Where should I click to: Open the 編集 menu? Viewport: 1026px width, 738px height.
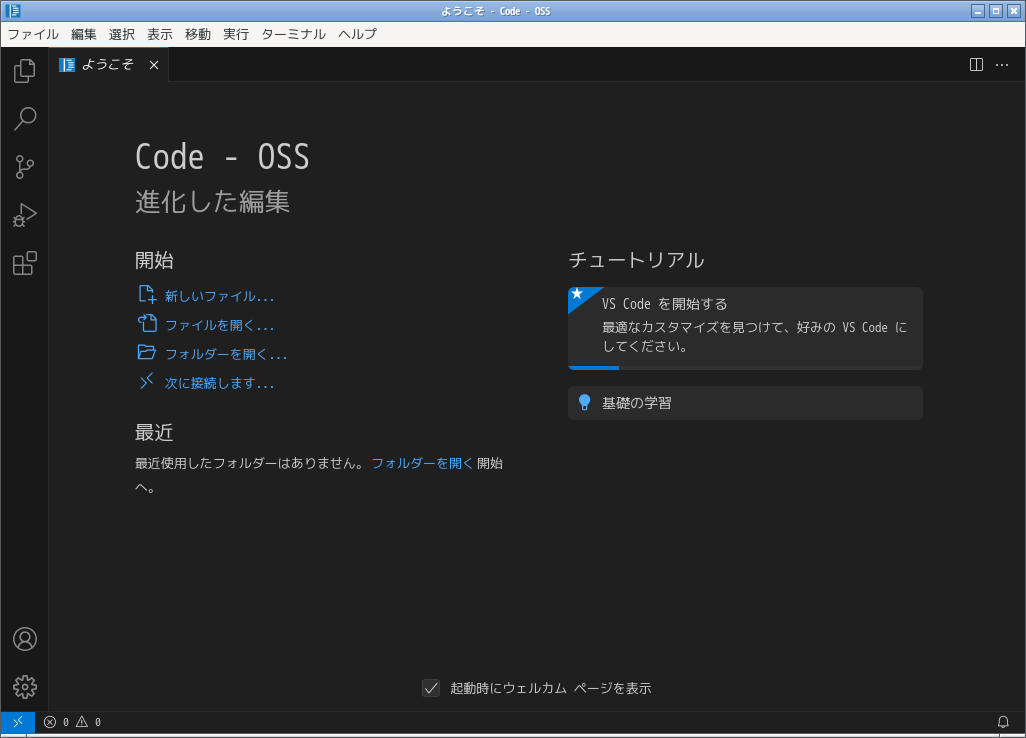coord(83,34)
